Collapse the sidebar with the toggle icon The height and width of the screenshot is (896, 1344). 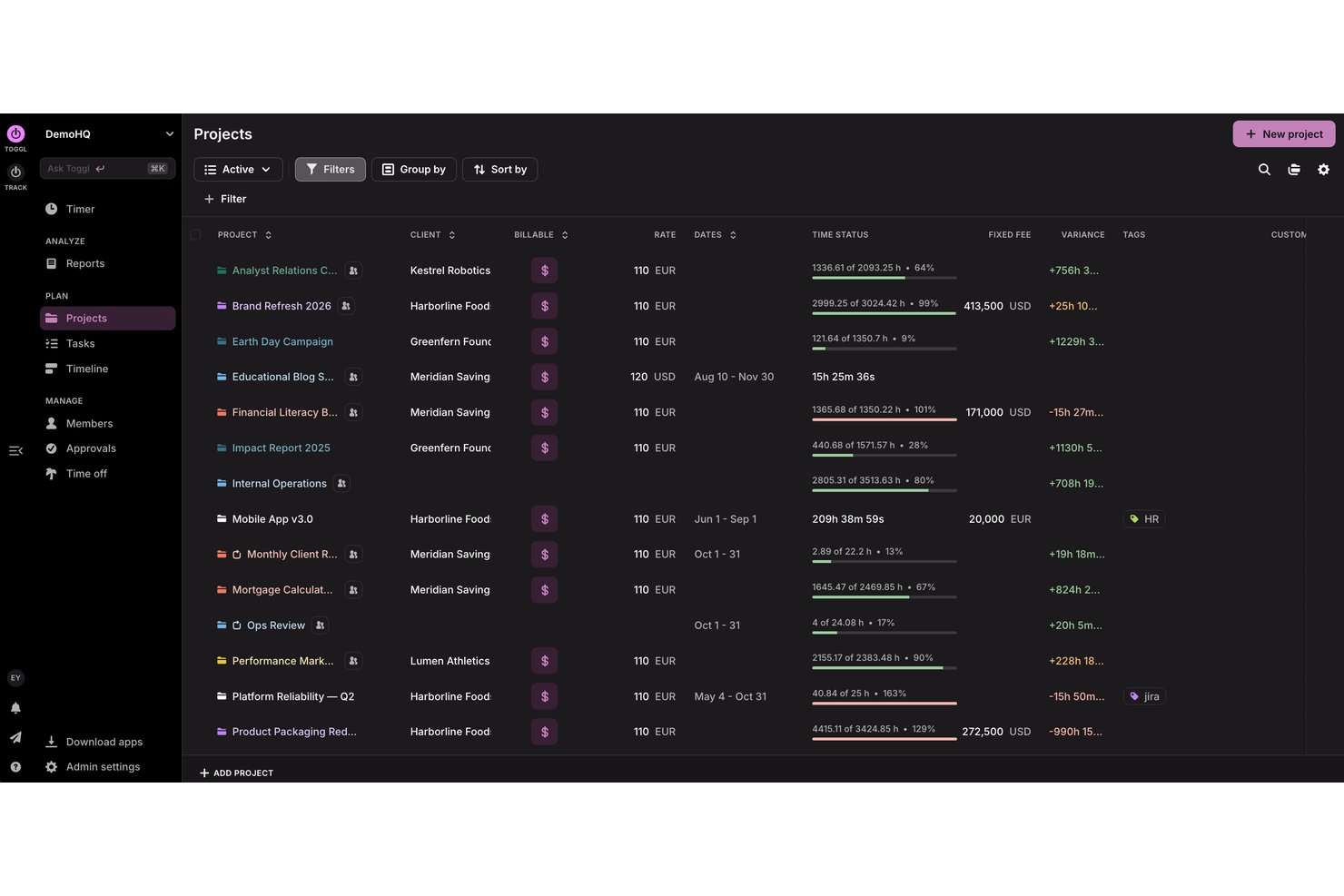coord(15,451)
